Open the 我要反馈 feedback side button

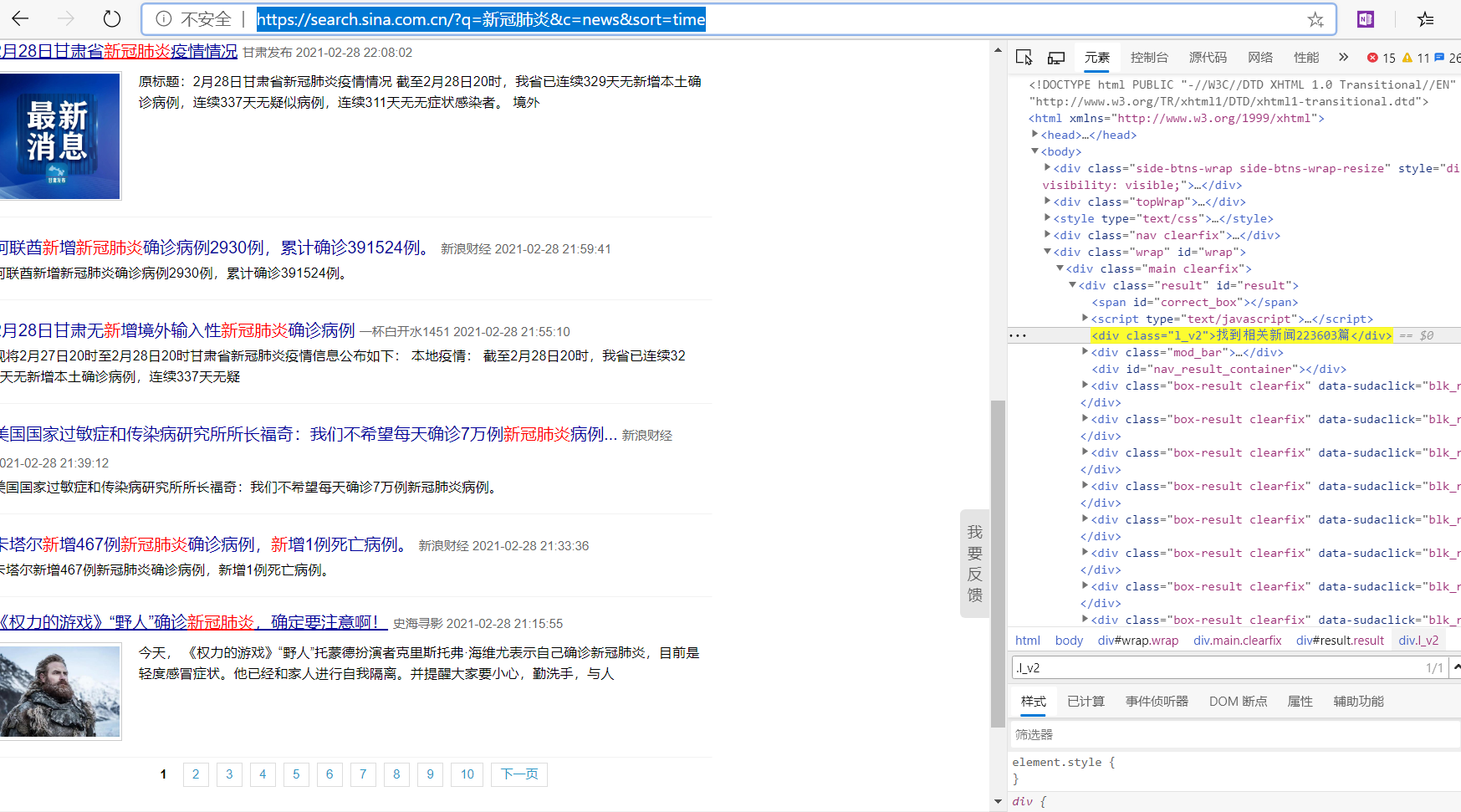974,564
